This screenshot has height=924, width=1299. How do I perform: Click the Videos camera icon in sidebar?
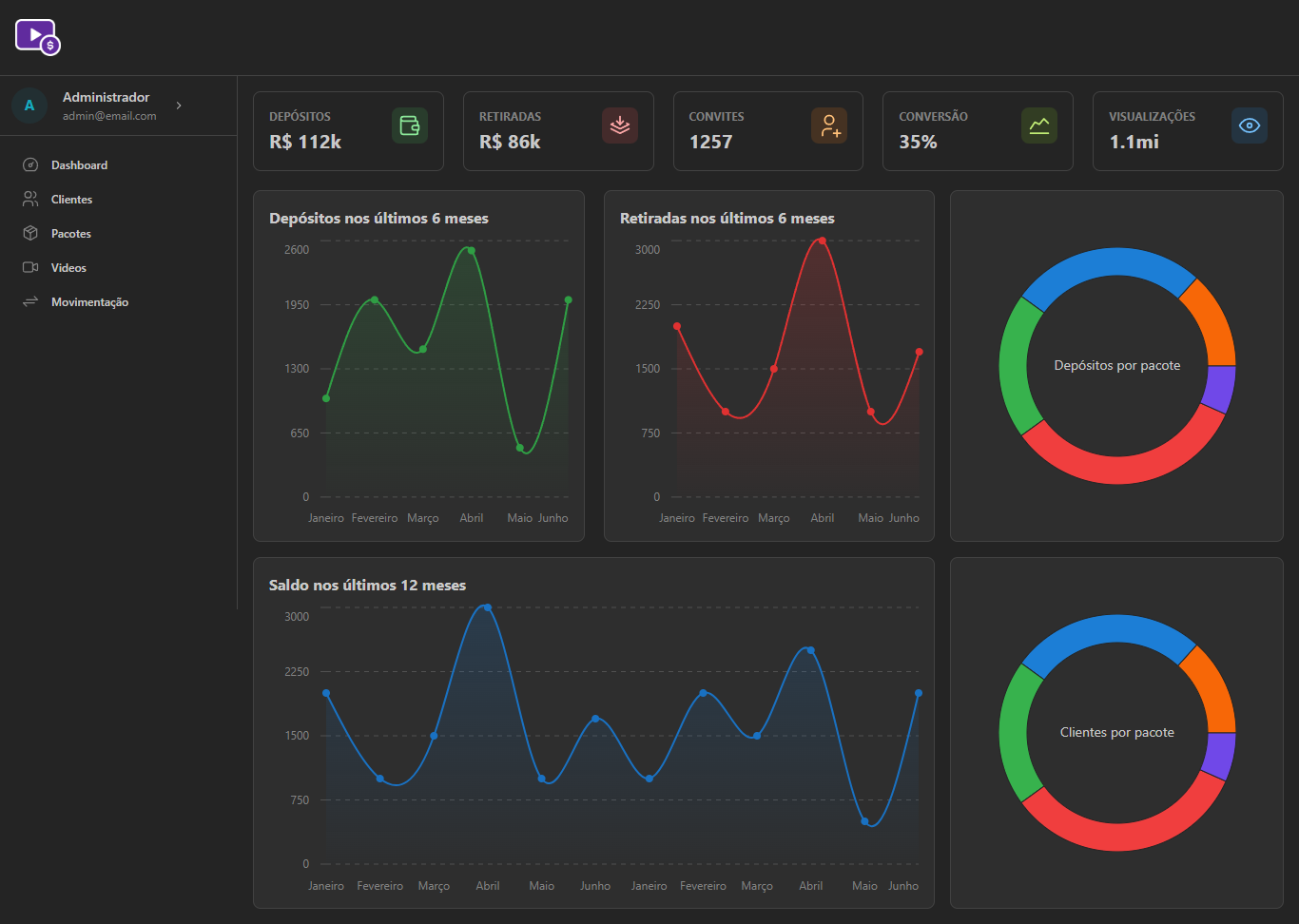click(30, 268)
